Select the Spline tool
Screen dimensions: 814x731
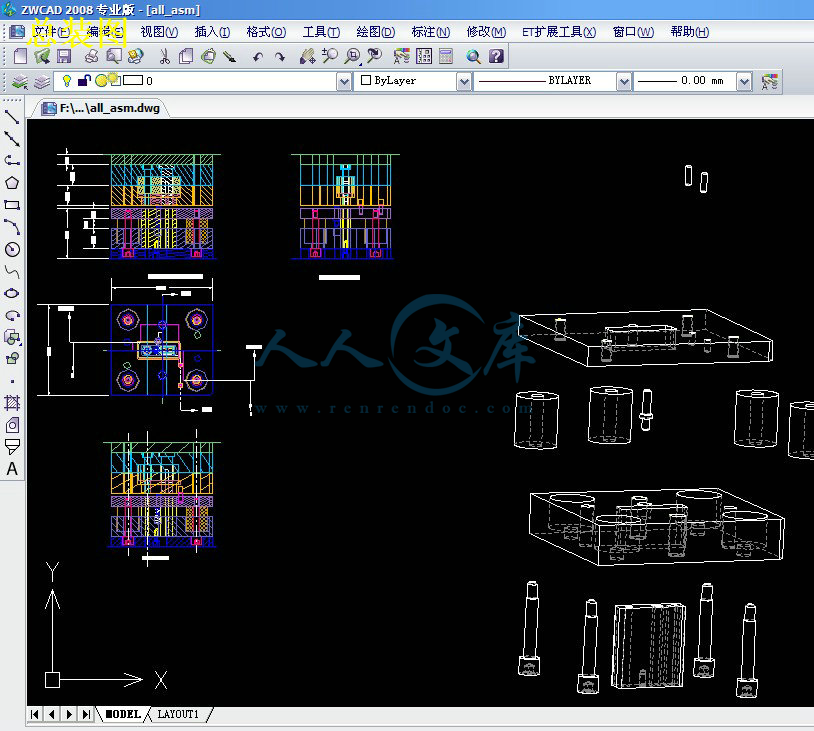(12, 271)
